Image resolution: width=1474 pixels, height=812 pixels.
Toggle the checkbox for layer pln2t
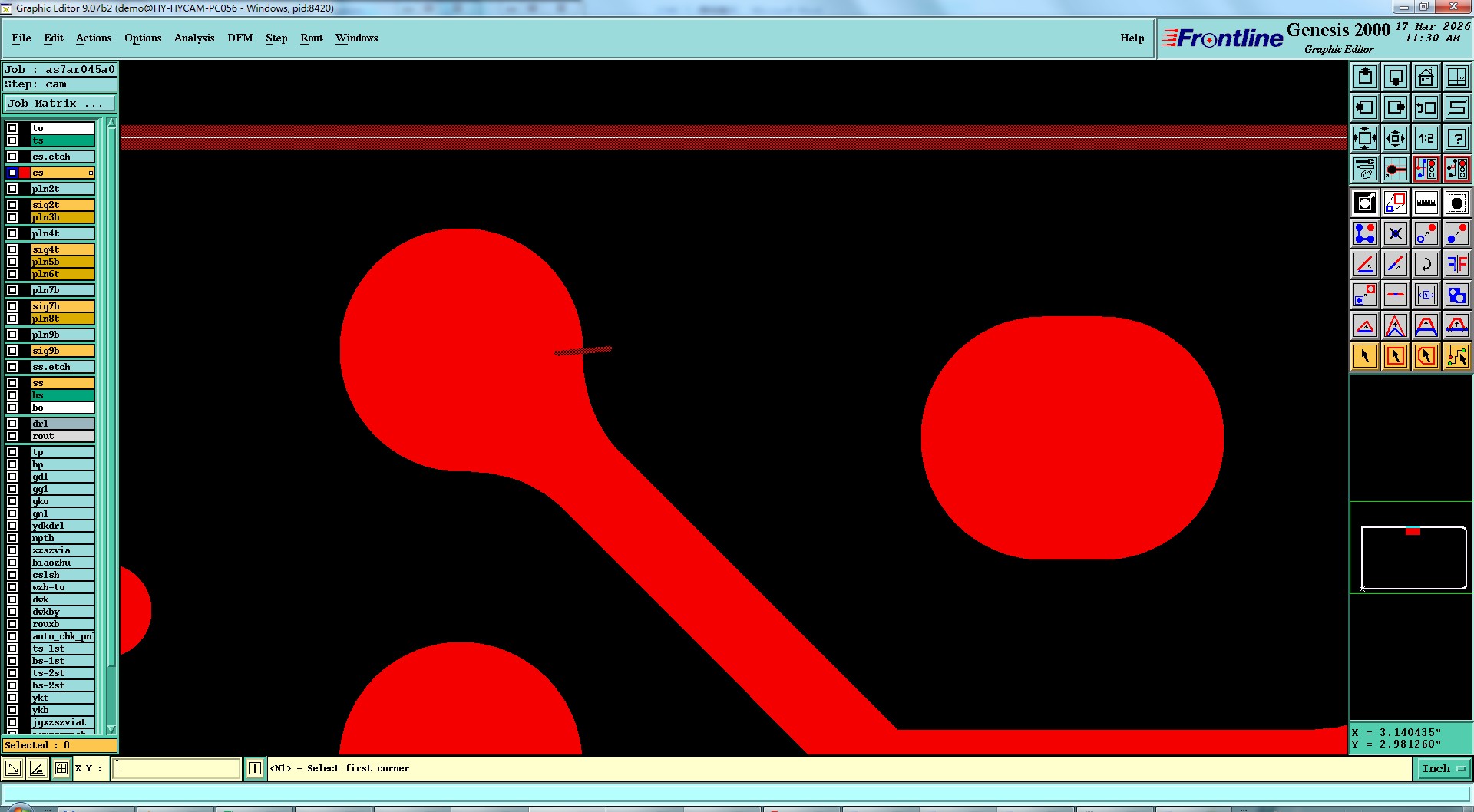pyautogui.click(x=12, y=189)
